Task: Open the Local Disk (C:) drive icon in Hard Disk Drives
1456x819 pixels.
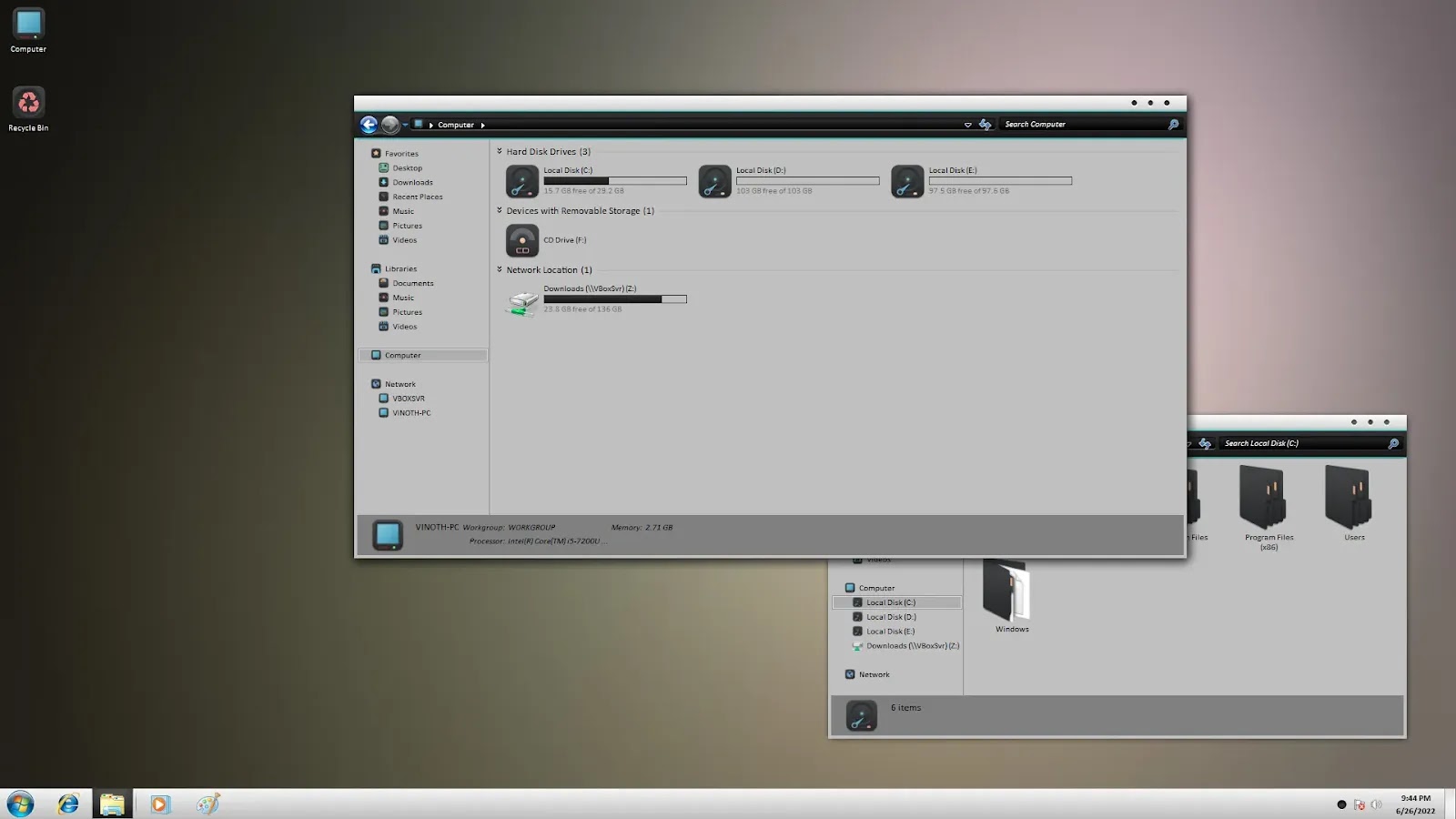Action: point(522,181)
